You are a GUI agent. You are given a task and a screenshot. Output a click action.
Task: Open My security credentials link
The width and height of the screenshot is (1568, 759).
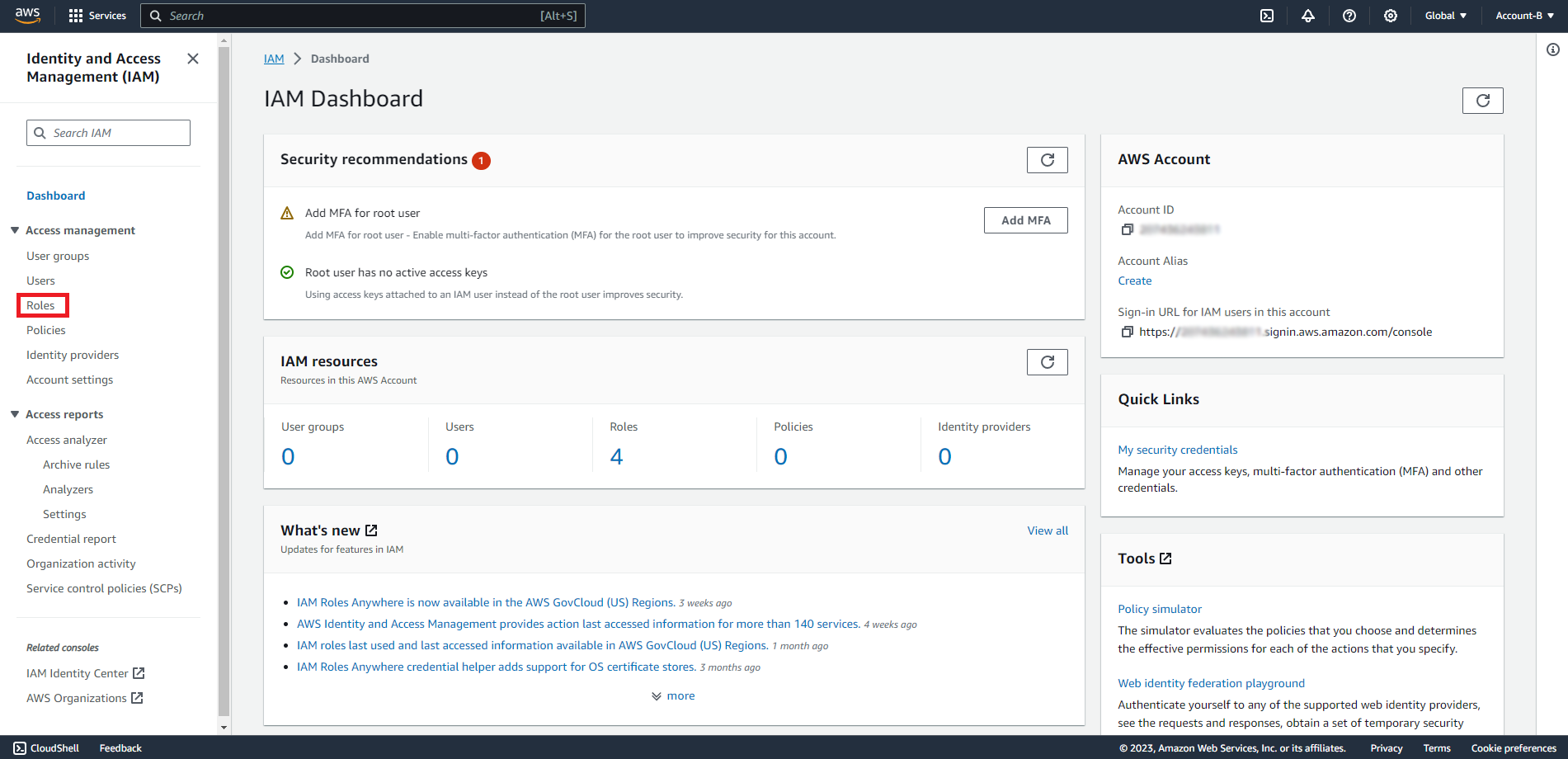point(1178,450)
